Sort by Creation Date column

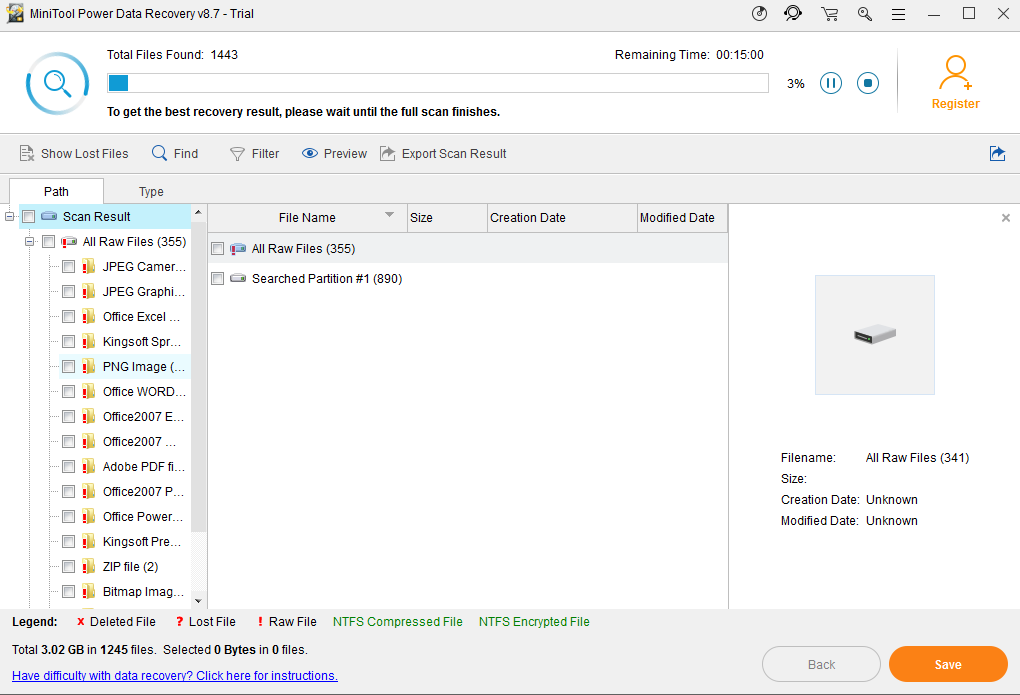562,218
